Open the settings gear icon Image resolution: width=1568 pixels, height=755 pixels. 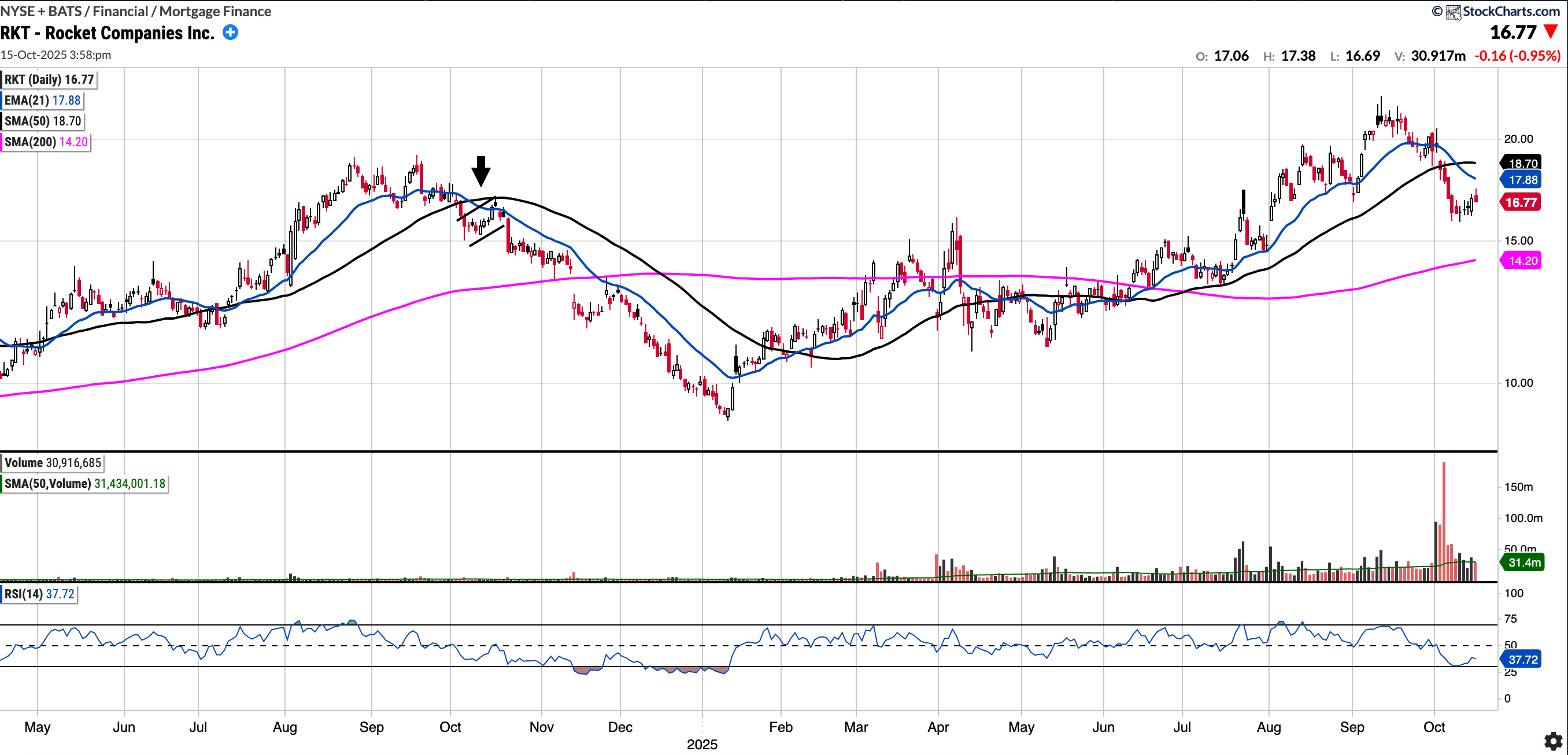(x=1553, y=741)
